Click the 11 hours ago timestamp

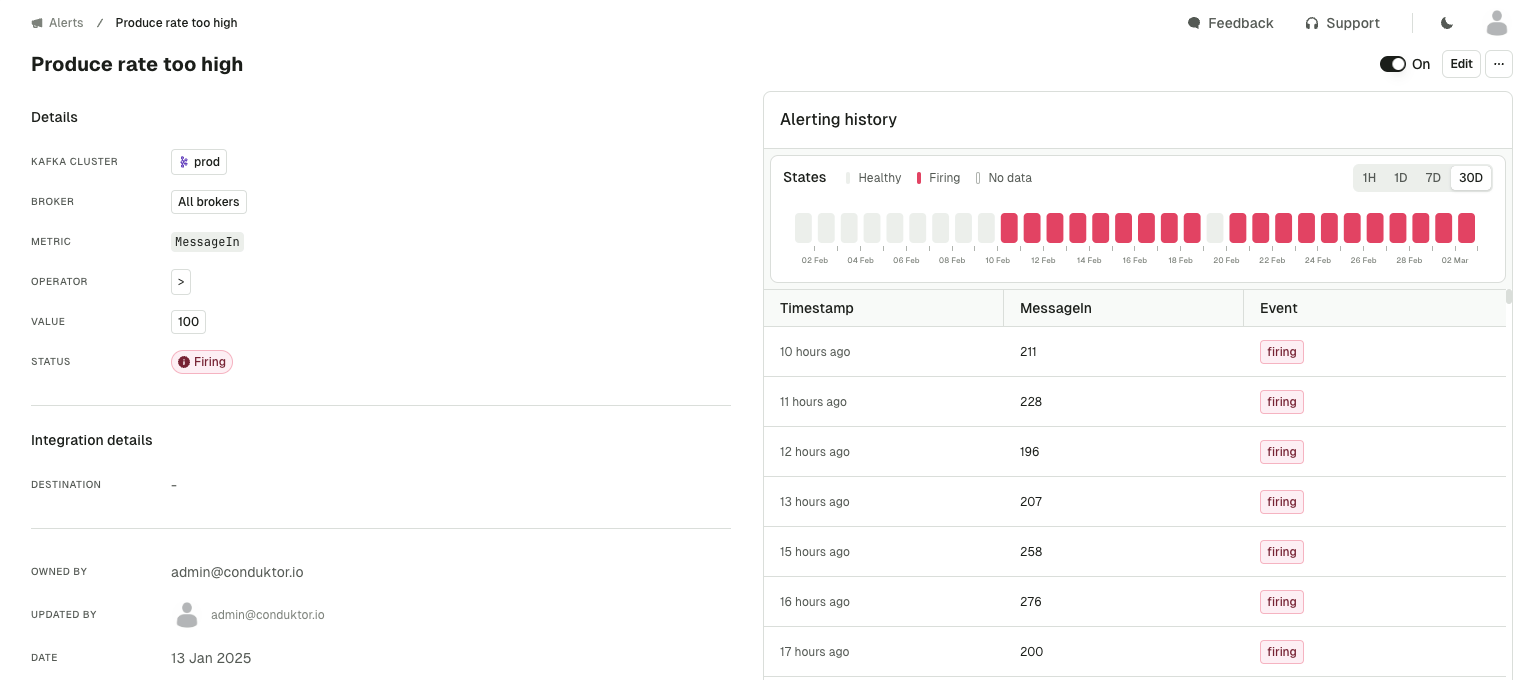coord(813,402)
